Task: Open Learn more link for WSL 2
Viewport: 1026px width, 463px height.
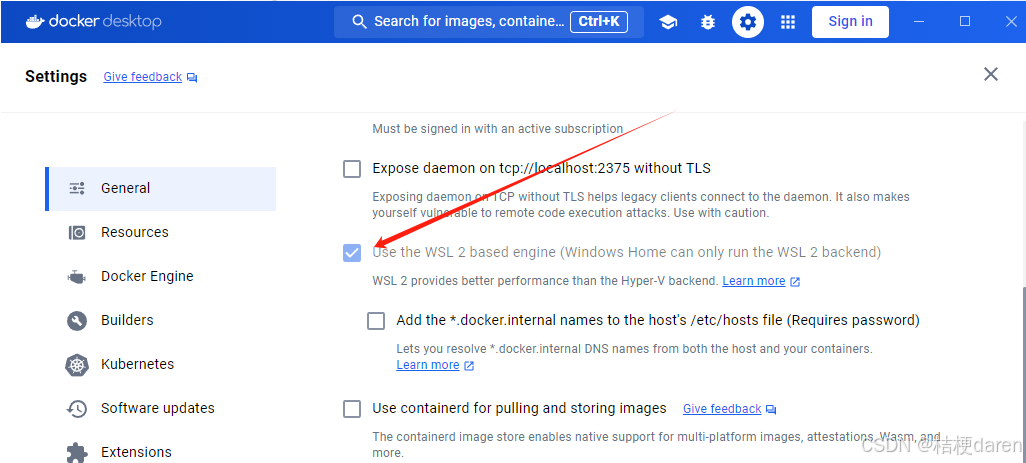Action: (754, 281)
